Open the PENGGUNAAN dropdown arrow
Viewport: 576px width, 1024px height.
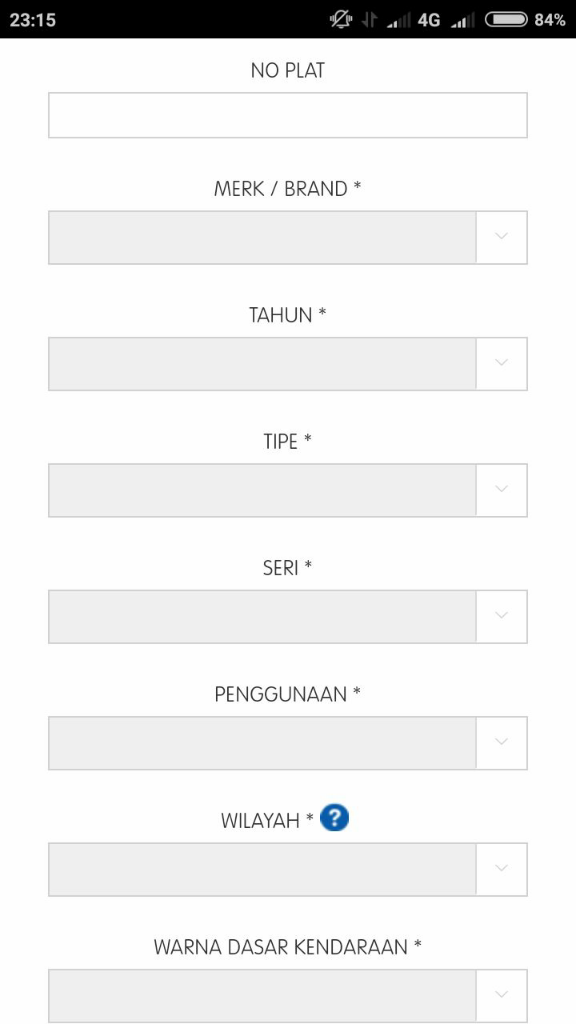pos(502,743)
